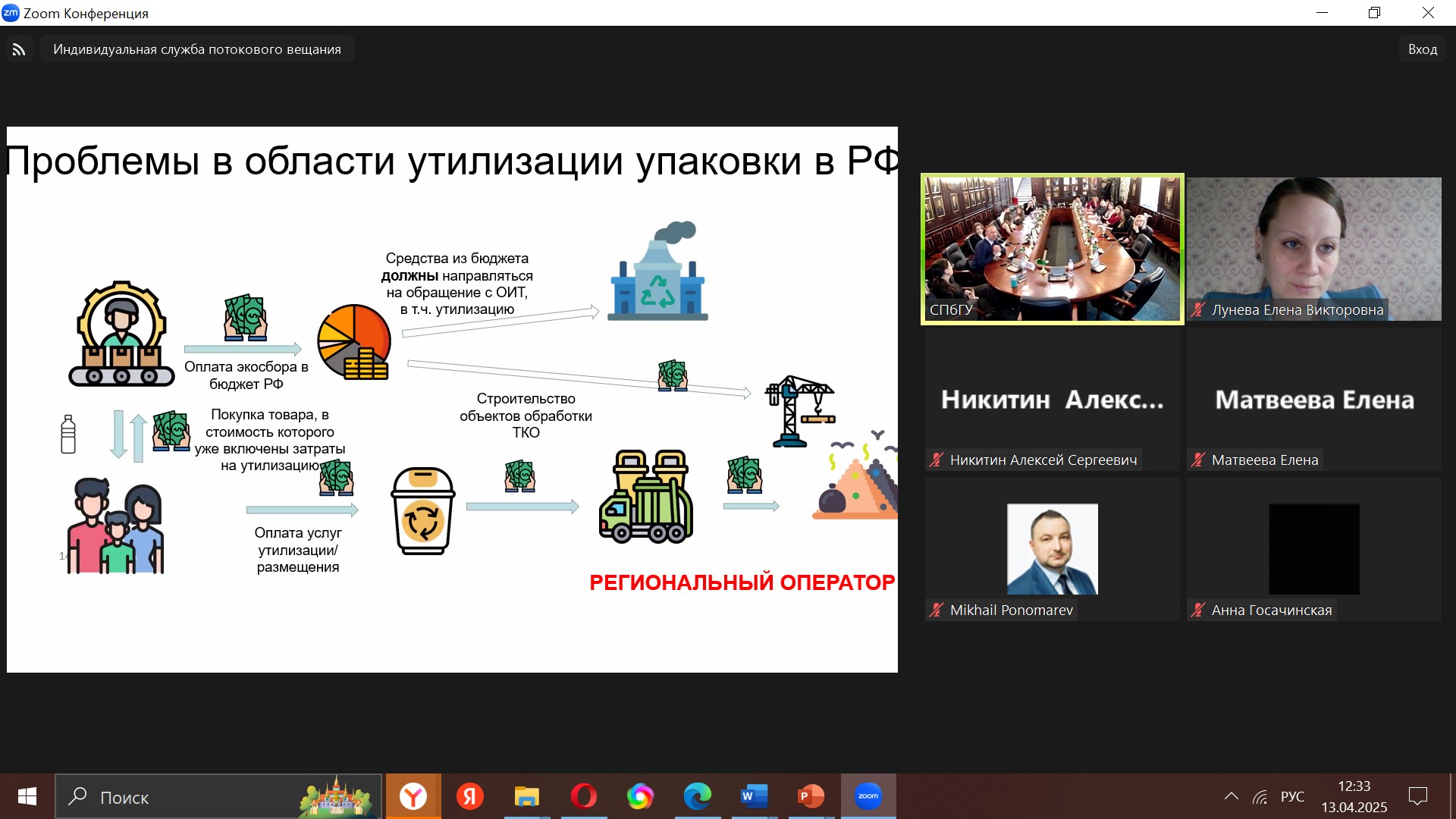Viewport: 1456px width, 819px height.
Task: Switch to Microsoft Word in taskbar
Action: point(754,796)
